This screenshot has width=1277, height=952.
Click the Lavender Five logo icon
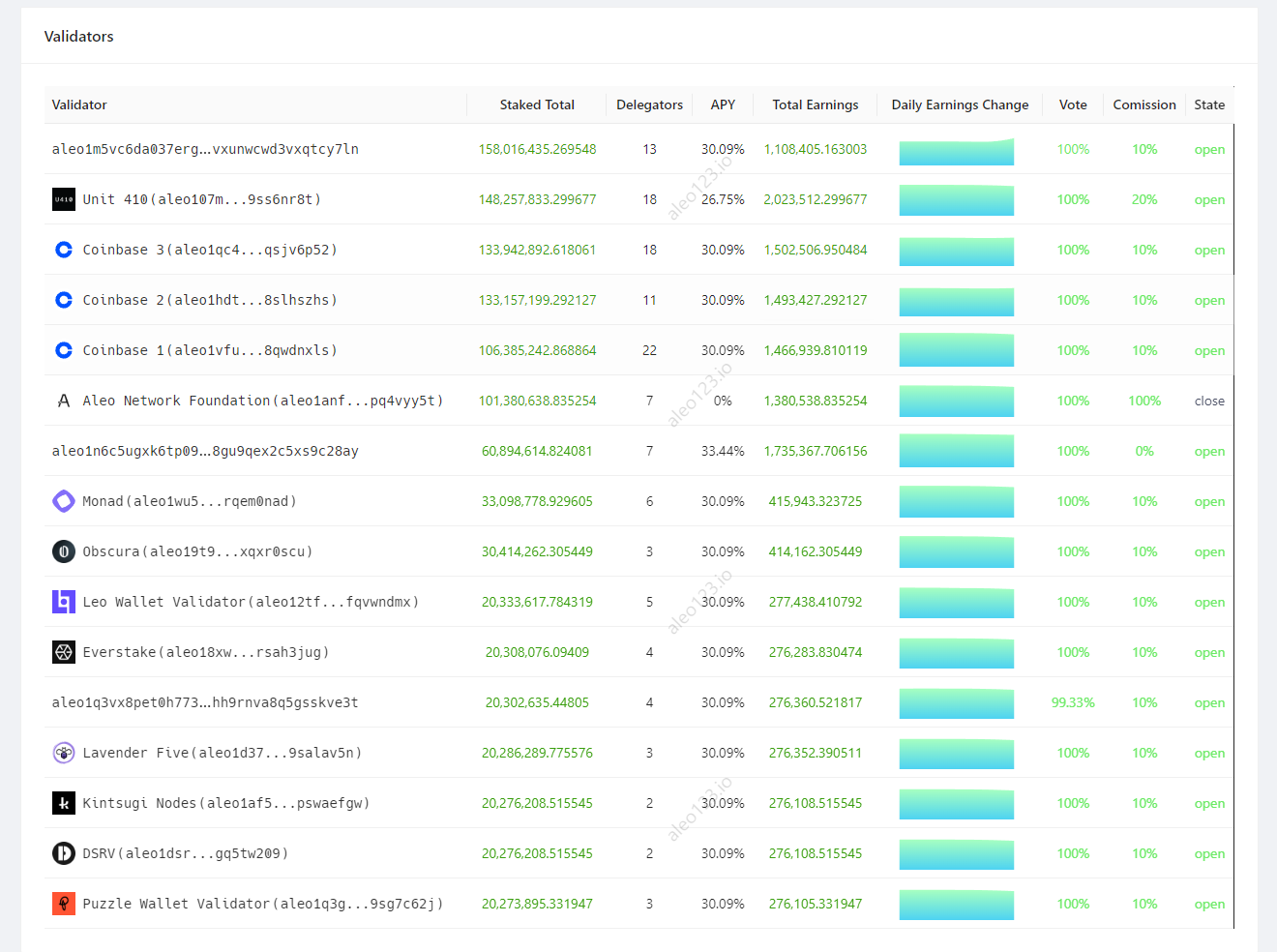pyautogui.click(x=64, y=753)
